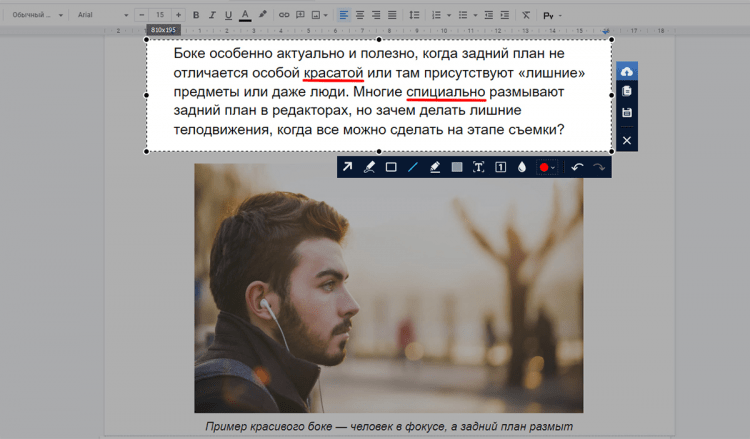Pick the blue line tool
Viewport: 750px width, 439px height.
(x=413, y=167)
